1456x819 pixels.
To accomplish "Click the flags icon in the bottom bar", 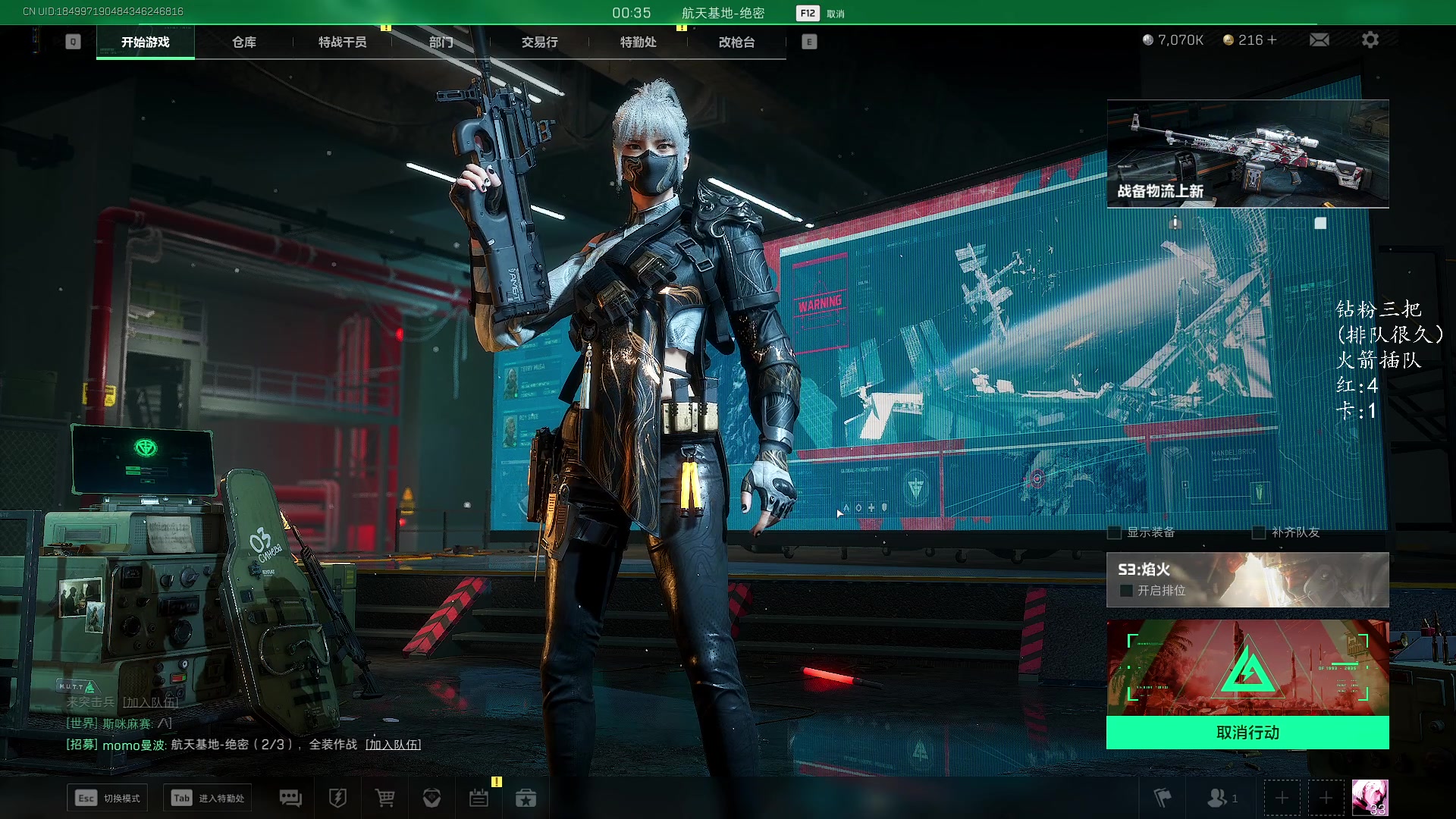I will (1163, 798).
